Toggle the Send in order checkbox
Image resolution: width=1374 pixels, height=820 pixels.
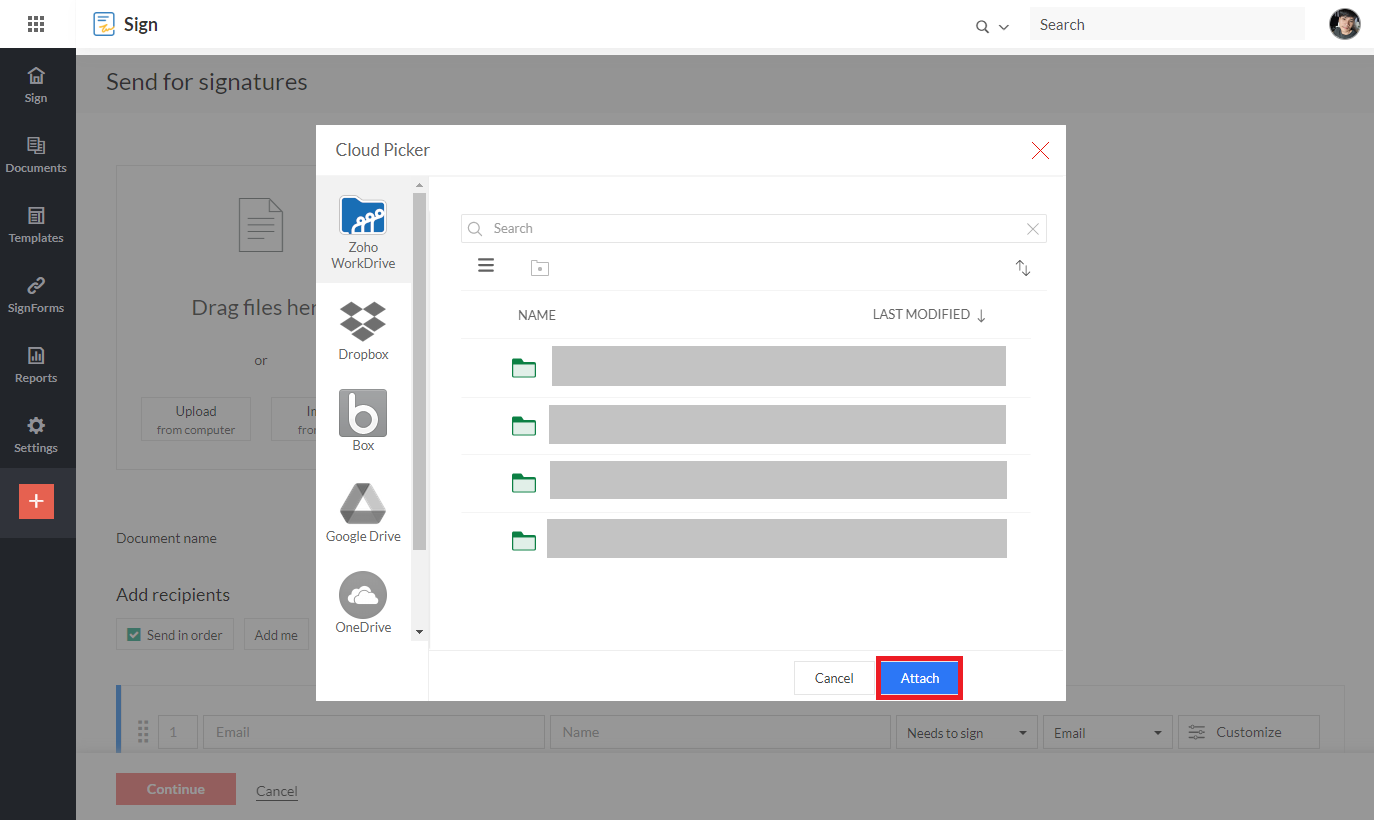134,634
